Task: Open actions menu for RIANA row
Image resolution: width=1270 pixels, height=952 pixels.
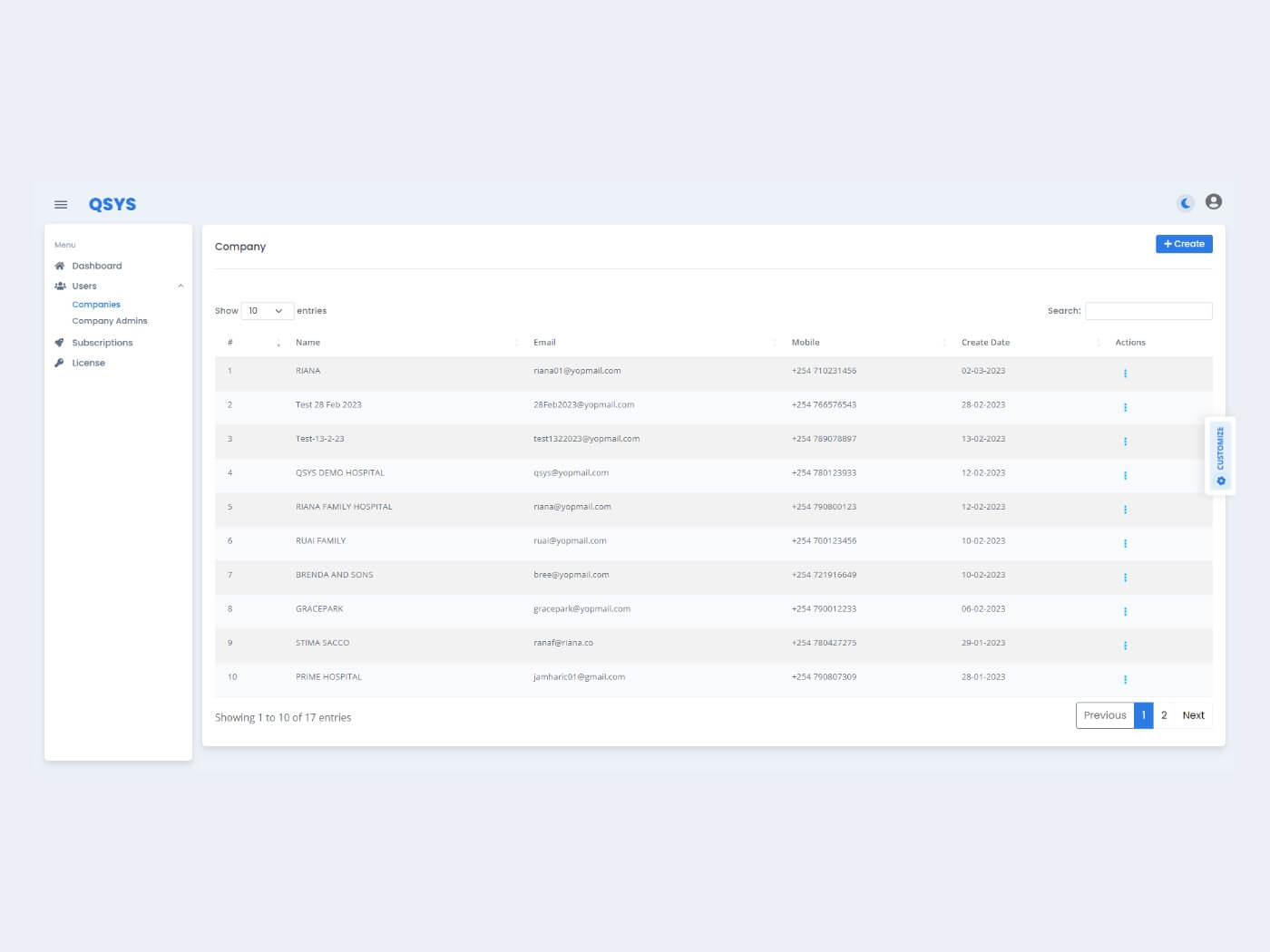Action: [x=1125, y=374]
